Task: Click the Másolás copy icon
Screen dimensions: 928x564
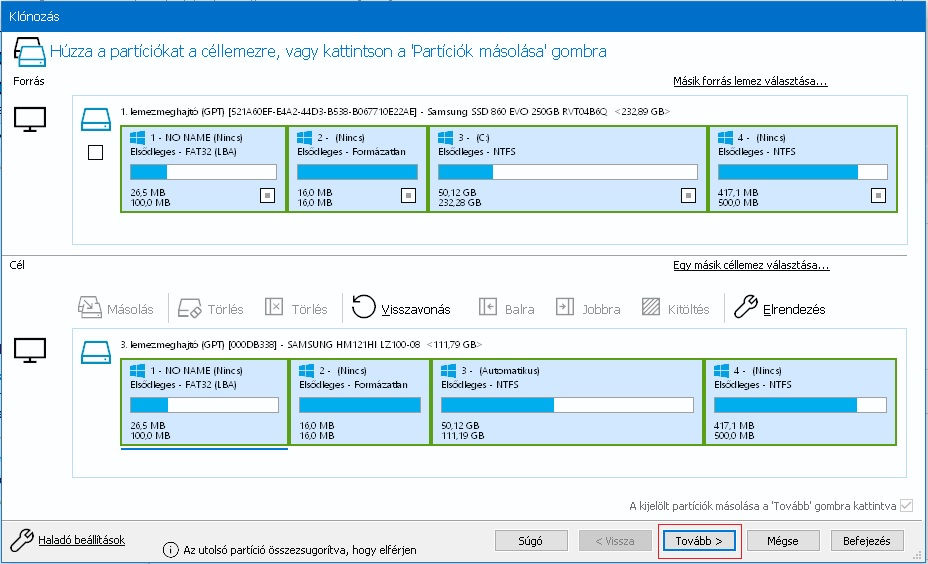Action: pos(90,309)
